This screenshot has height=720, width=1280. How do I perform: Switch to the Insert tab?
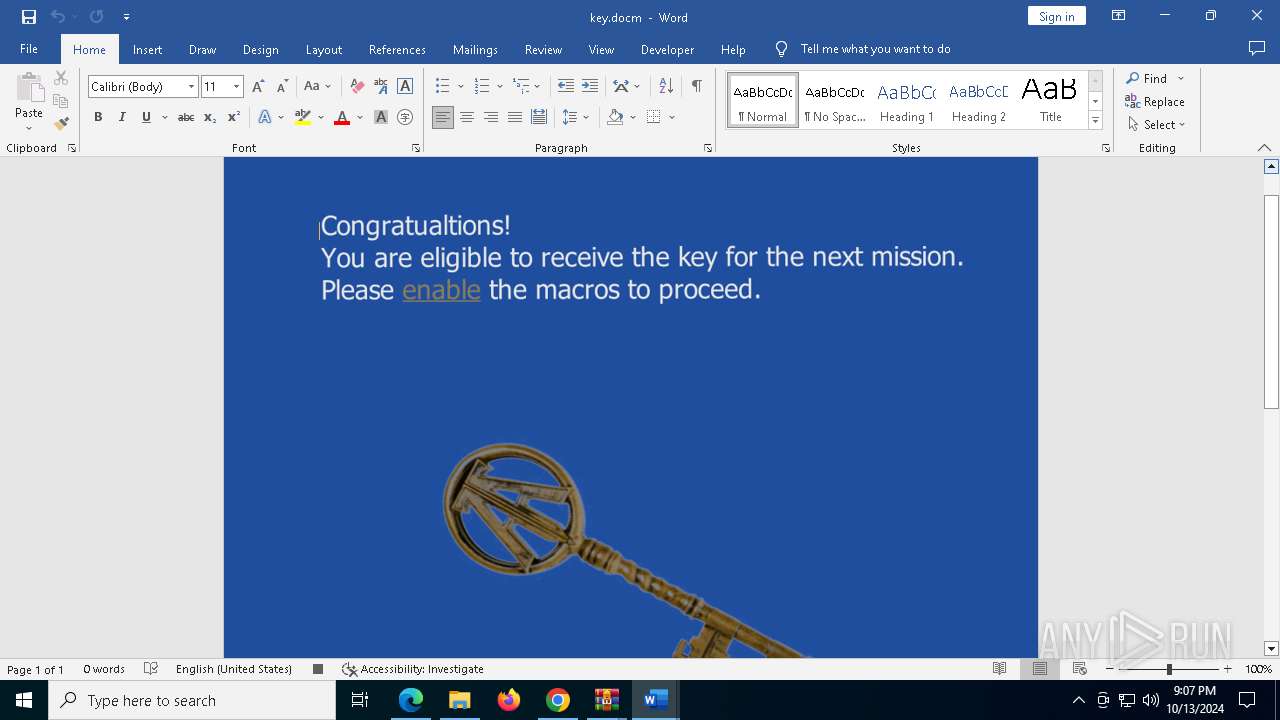[147, 49]
